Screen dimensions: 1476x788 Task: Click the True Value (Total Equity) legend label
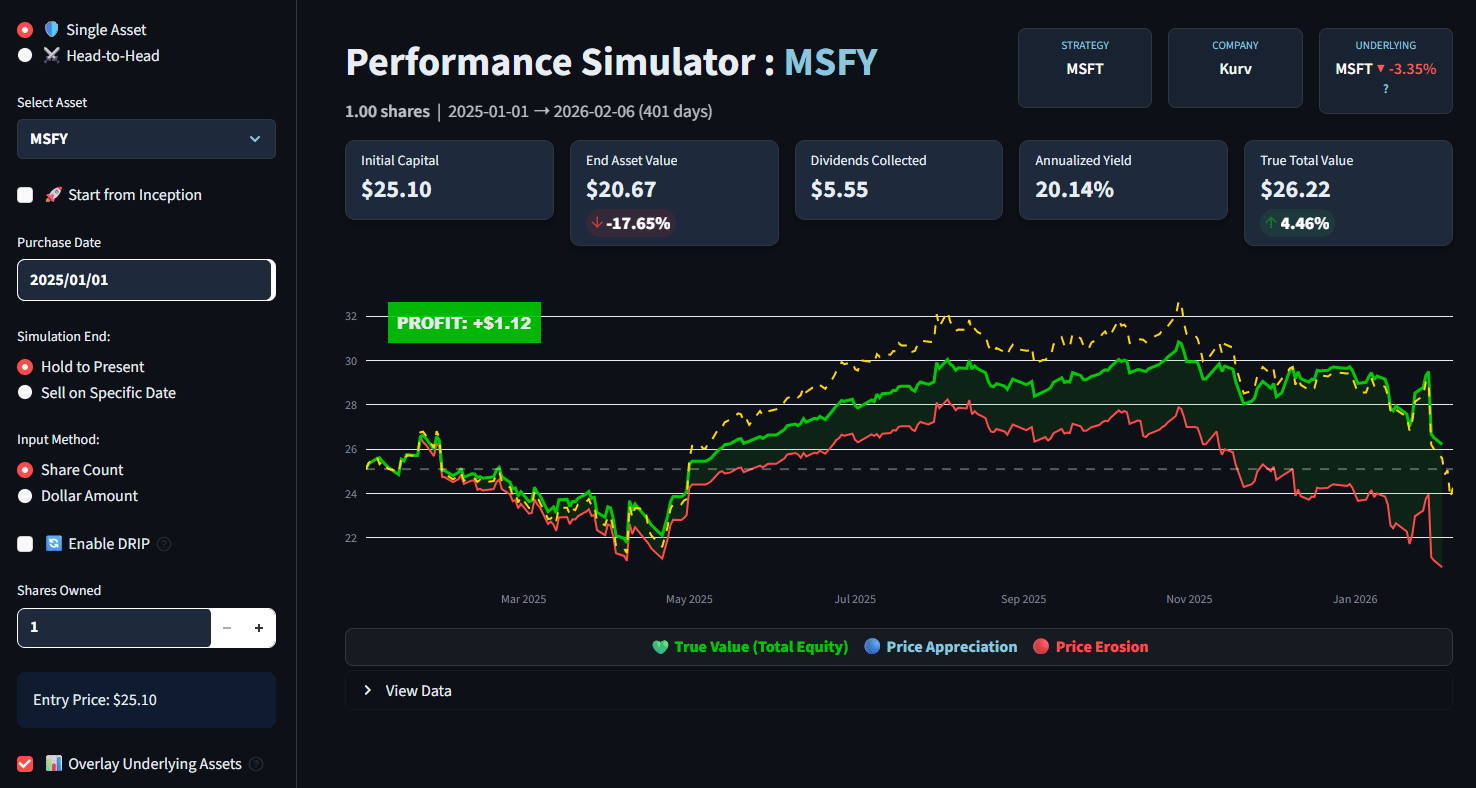(761, 647)
